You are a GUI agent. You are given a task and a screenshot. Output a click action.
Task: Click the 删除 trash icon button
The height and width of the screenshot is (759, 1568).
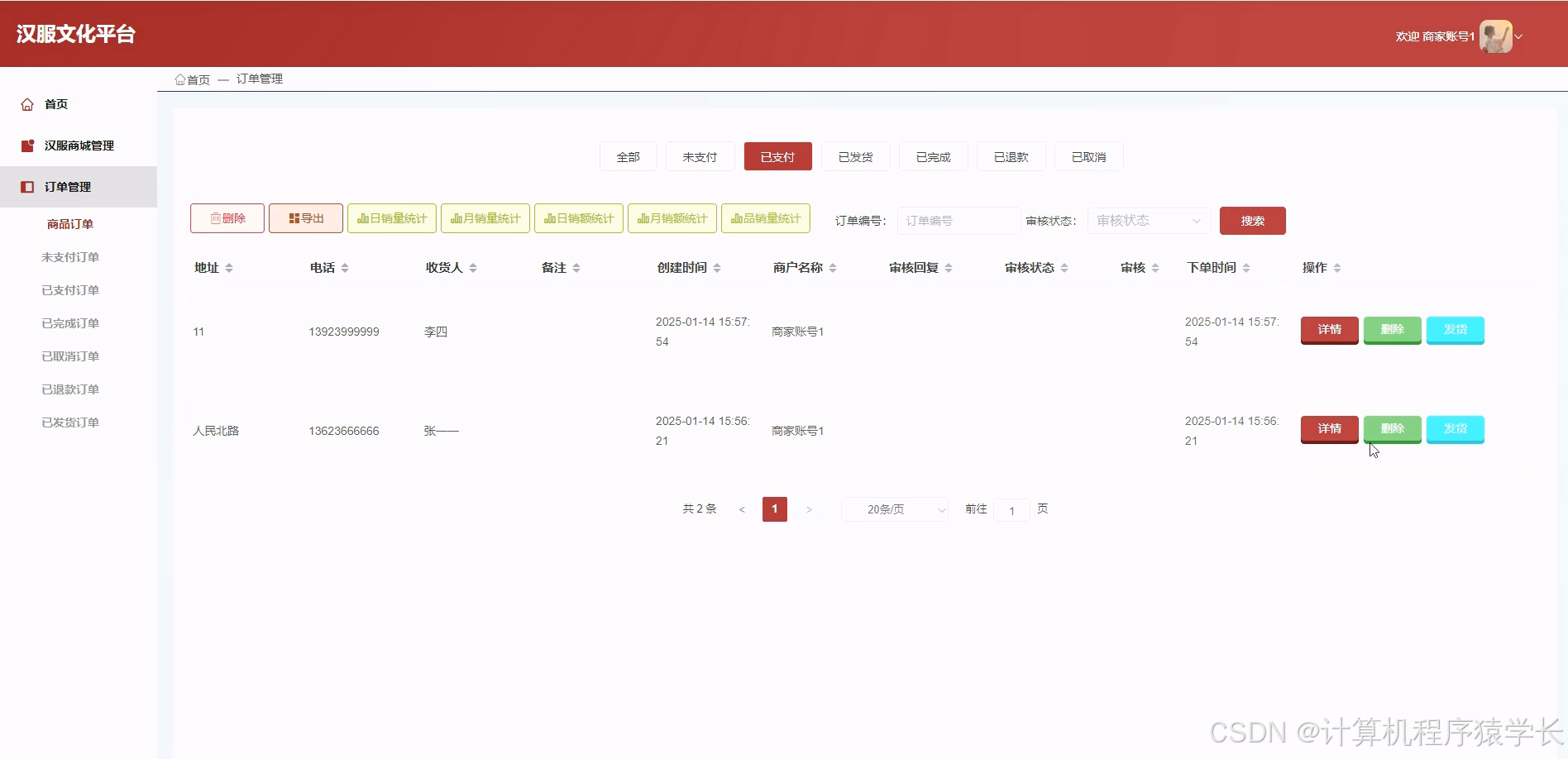pyautogui.click(x=227, y=217)
